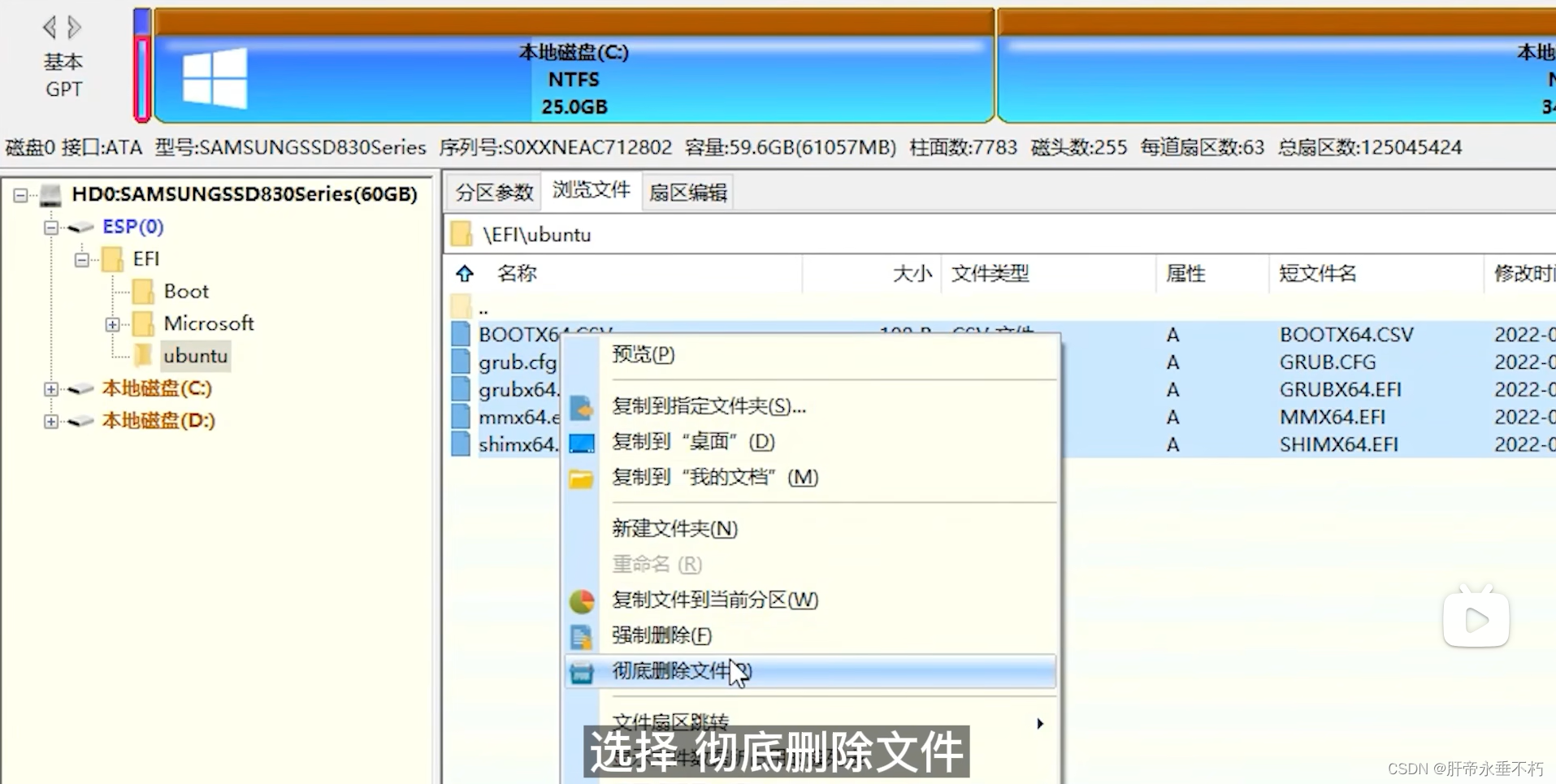1556x784 pixels.
Task: Click the Boot folder icon
Action: (142, 291)
